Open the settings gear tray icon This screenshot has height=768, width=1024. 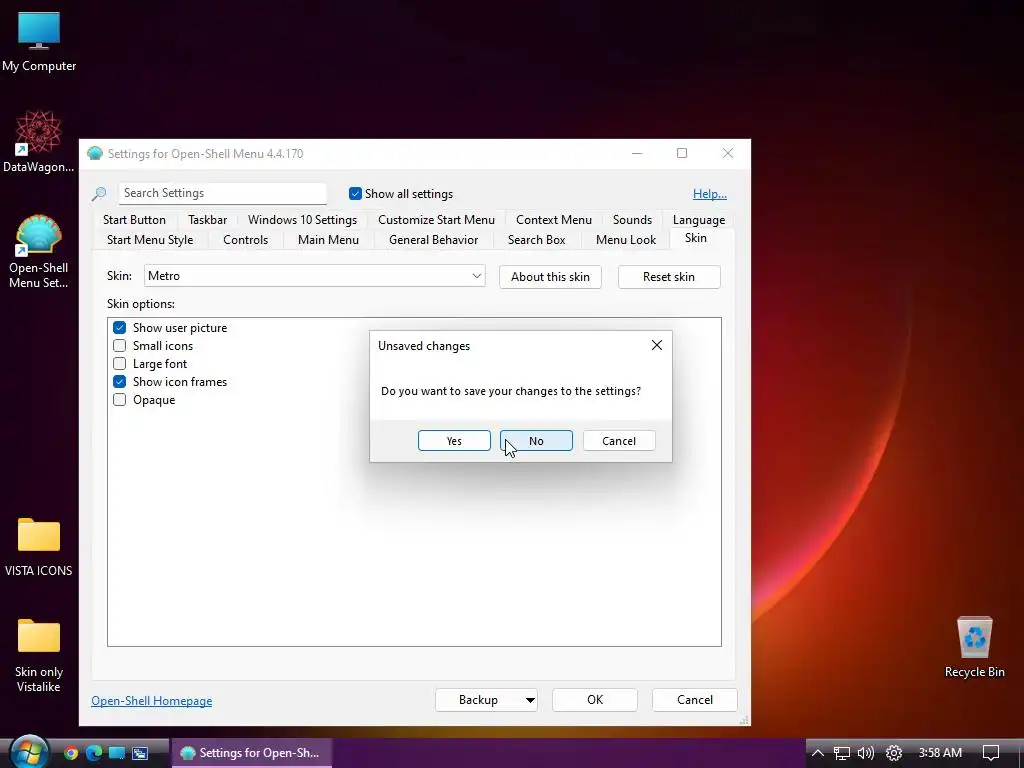(x=894, y=753)
